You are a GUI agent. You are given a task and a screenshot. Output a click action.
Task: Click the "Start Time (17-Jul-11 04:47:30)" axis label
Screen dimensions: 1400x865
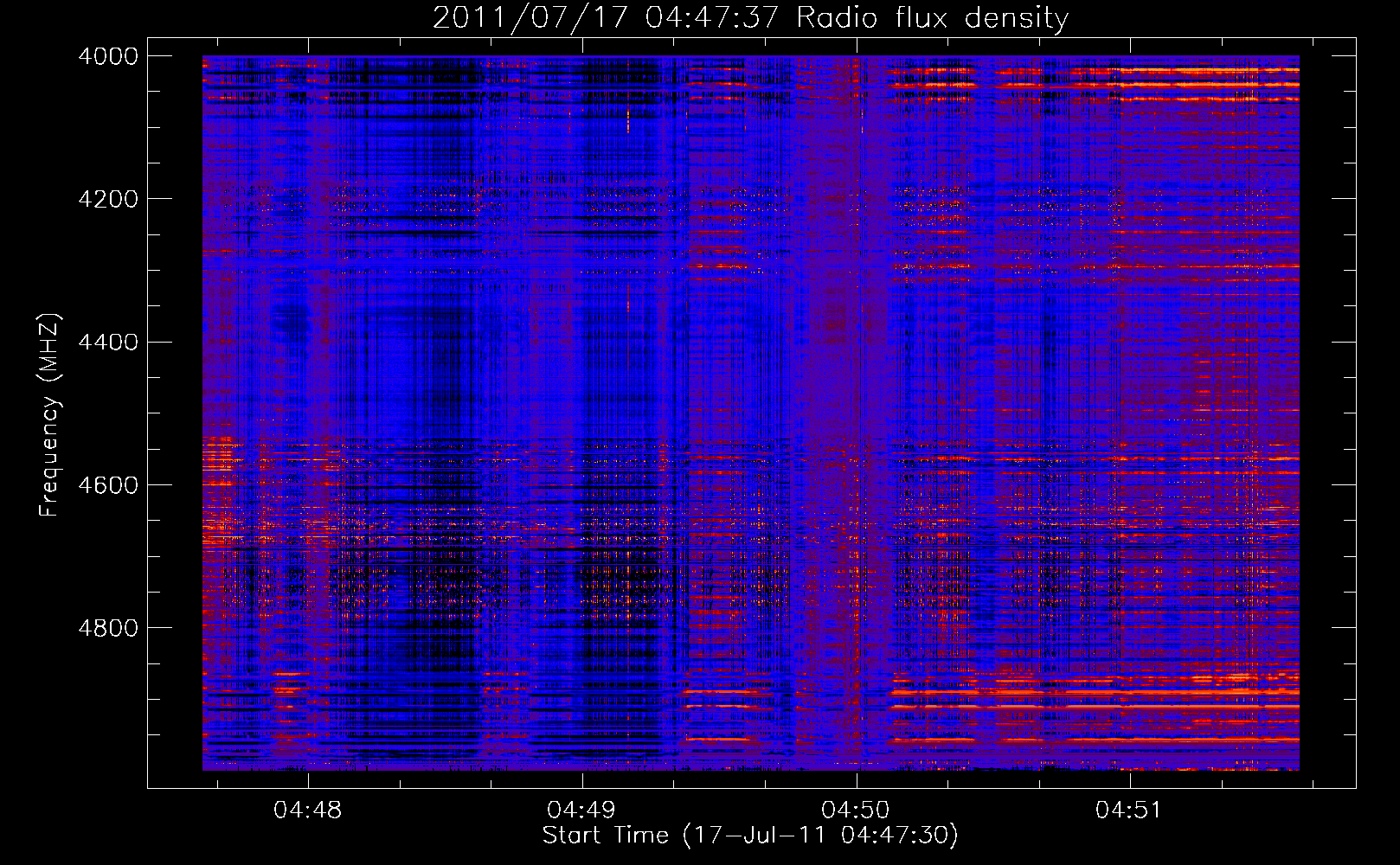(x=750, y=836)
